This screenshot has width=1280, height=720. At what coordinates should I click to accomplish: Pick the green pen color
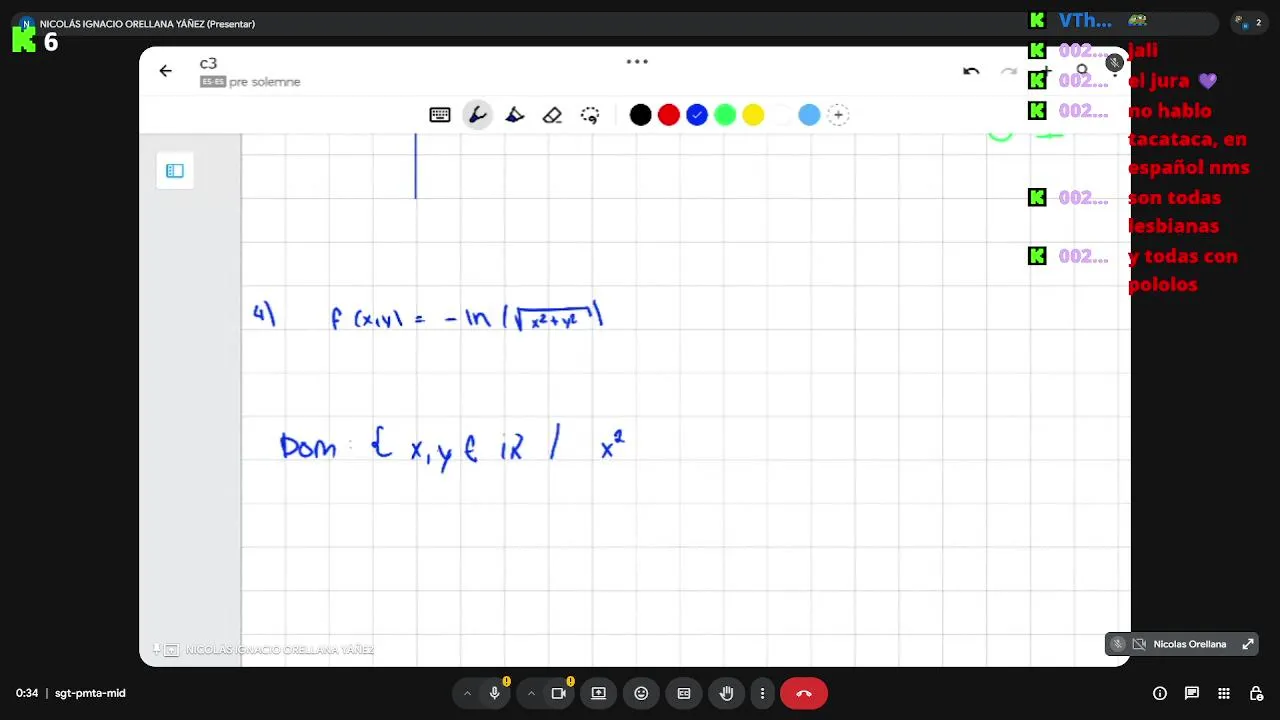[x=725, y=115]
